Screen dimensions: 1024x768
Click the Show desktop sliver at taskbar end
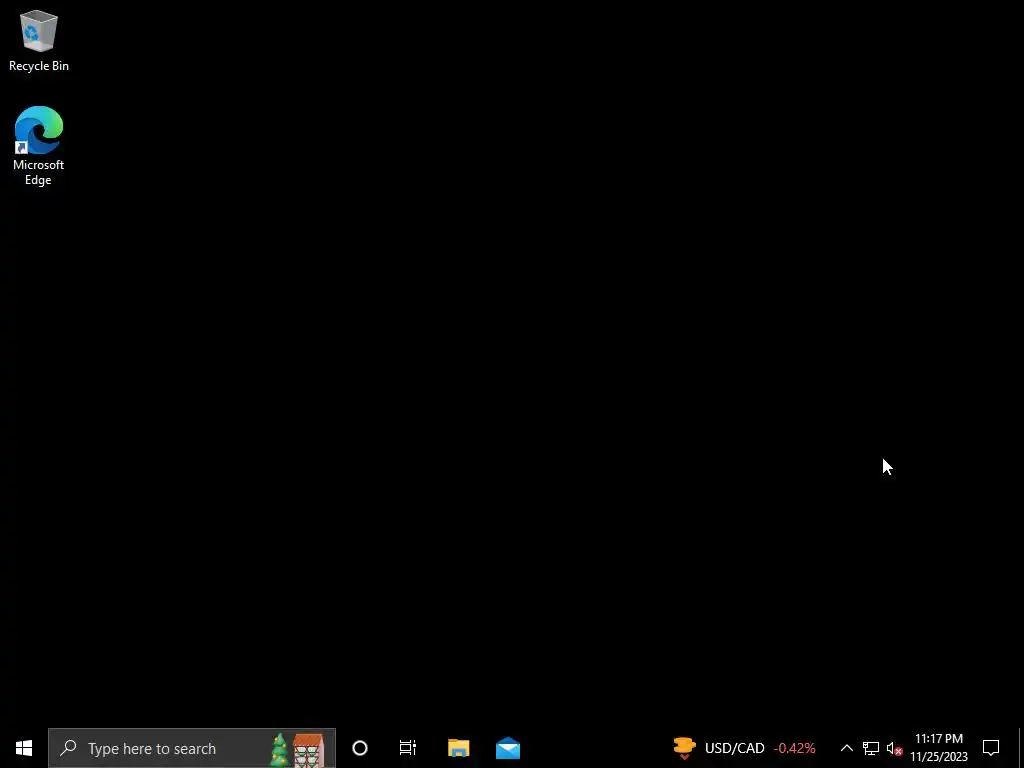(x=1021, y=748)
